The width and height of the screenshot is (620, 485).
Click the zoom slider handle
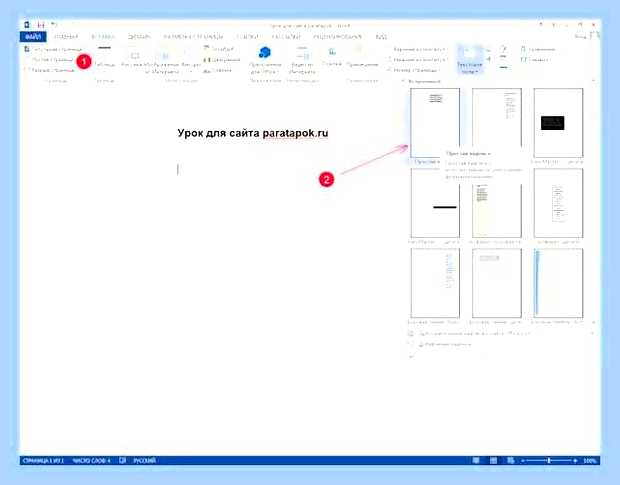pos(549,461)
